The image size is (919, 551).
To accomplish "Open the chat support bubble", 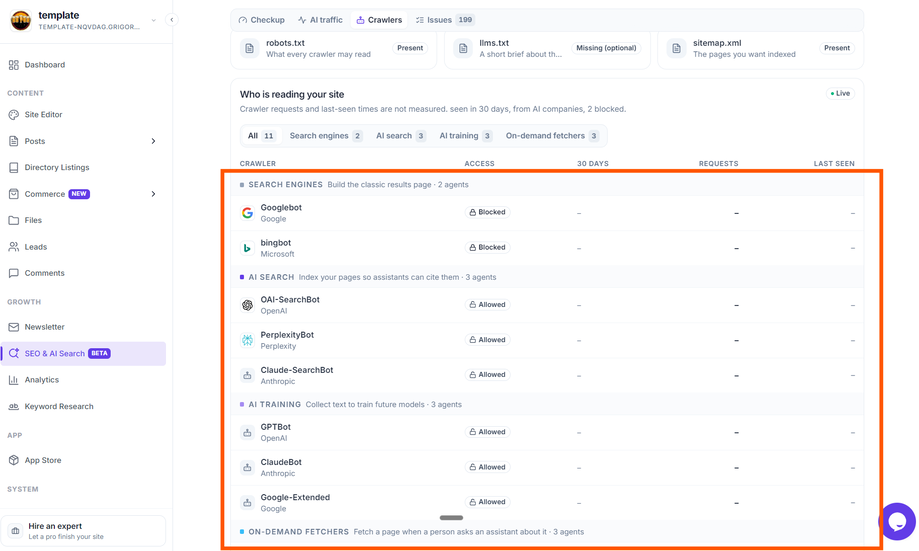I will [x=897, y=521].
